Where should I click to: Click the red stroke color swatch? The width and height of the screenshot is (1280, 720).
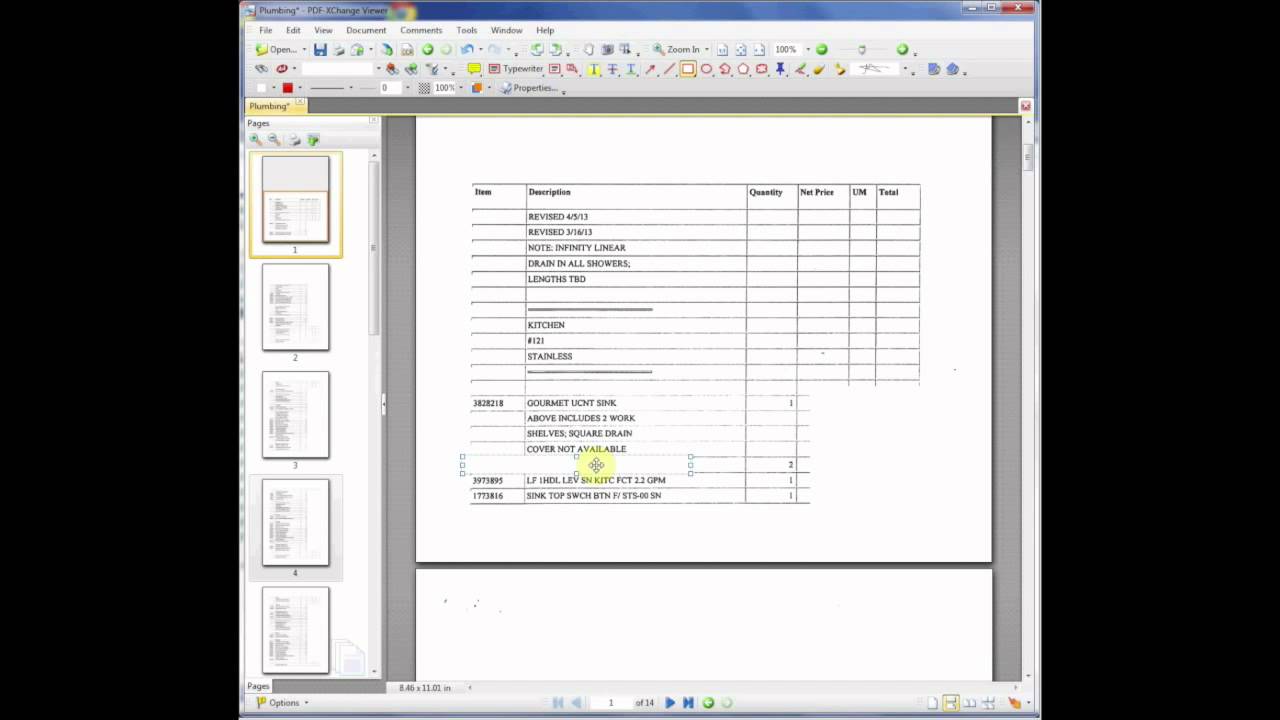(x=288, y=88)
